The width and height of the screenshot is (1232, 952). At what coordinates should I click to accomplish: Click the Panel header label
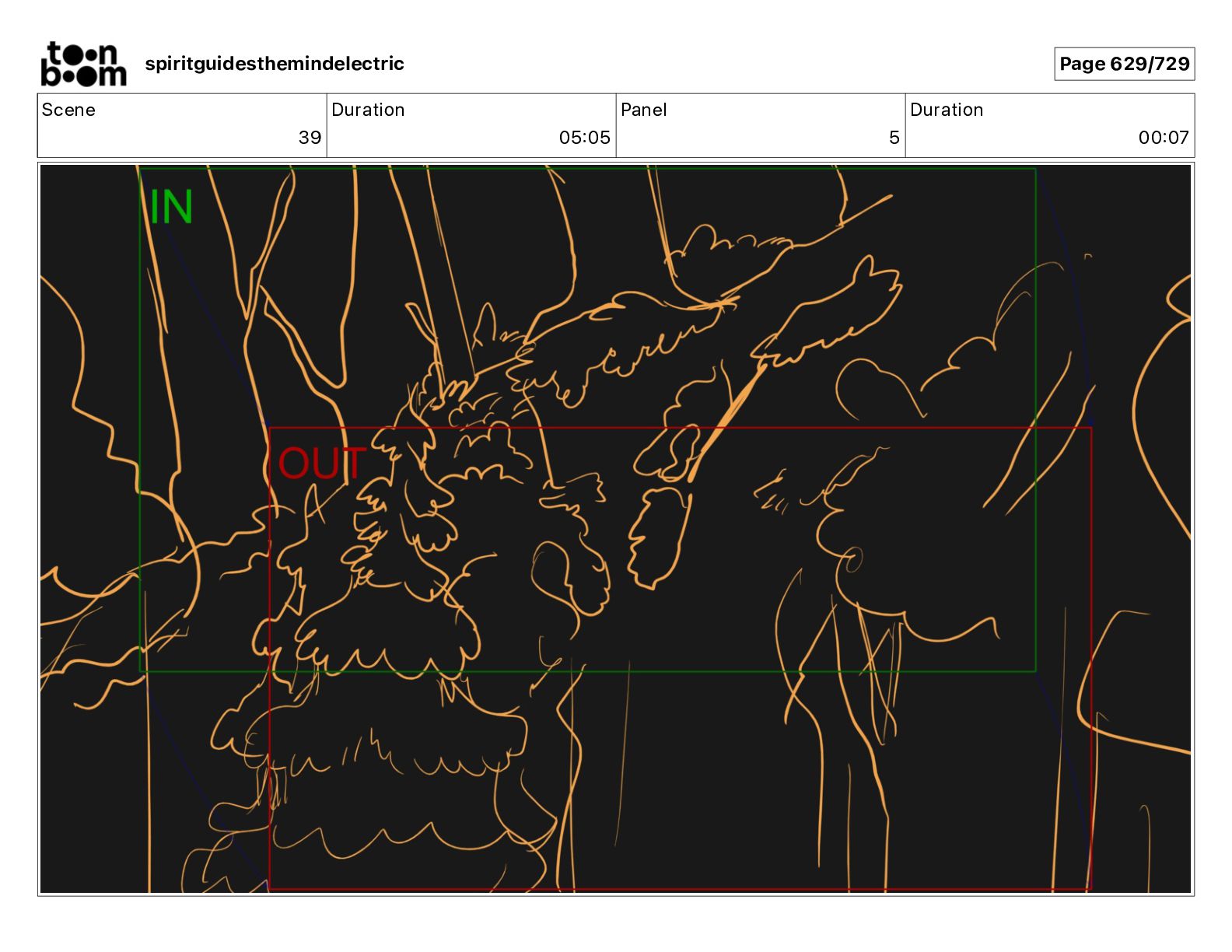point(644,110)
